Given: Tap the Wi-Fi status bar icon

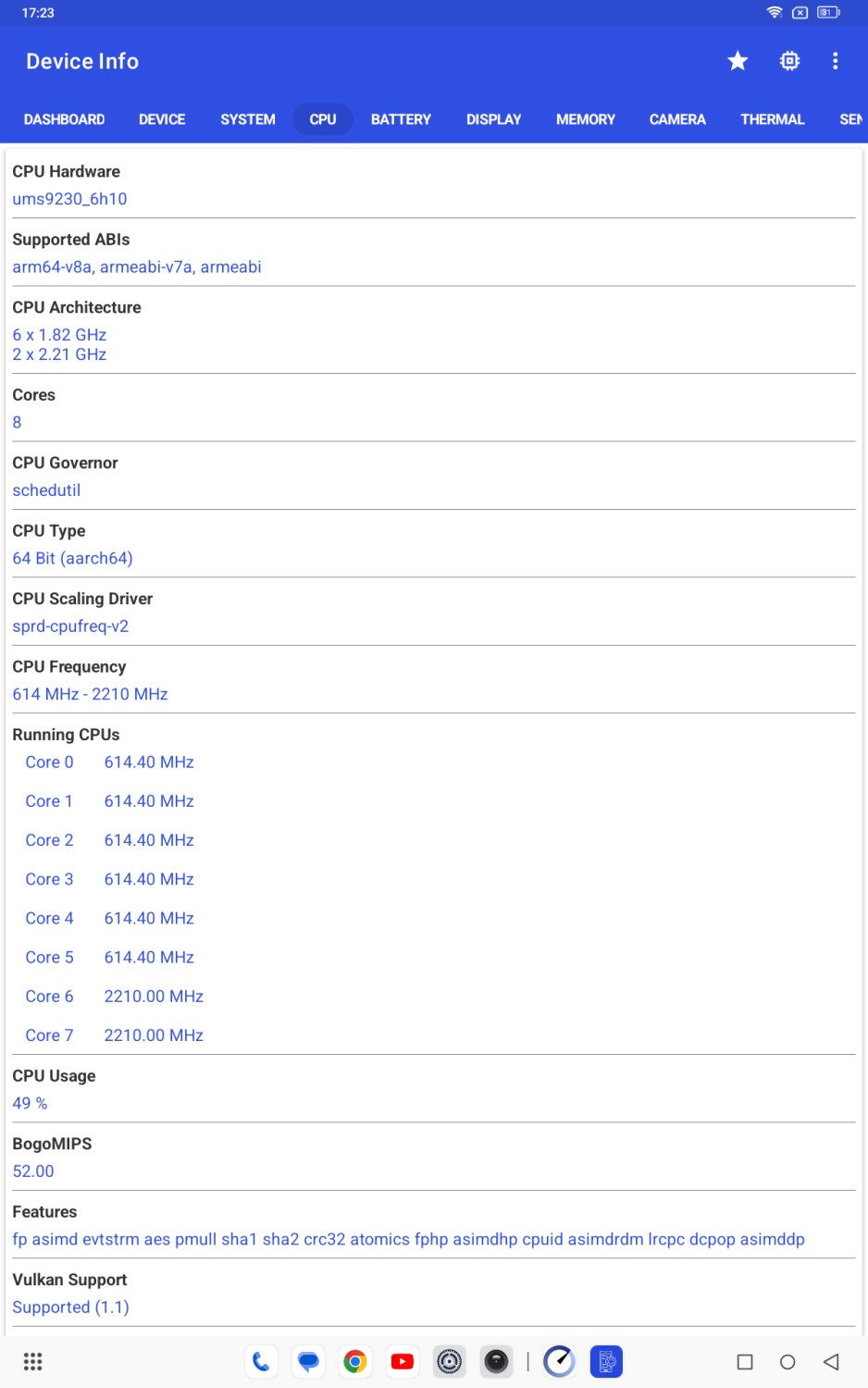Looking at the screenshot, I should pos(775,12).
